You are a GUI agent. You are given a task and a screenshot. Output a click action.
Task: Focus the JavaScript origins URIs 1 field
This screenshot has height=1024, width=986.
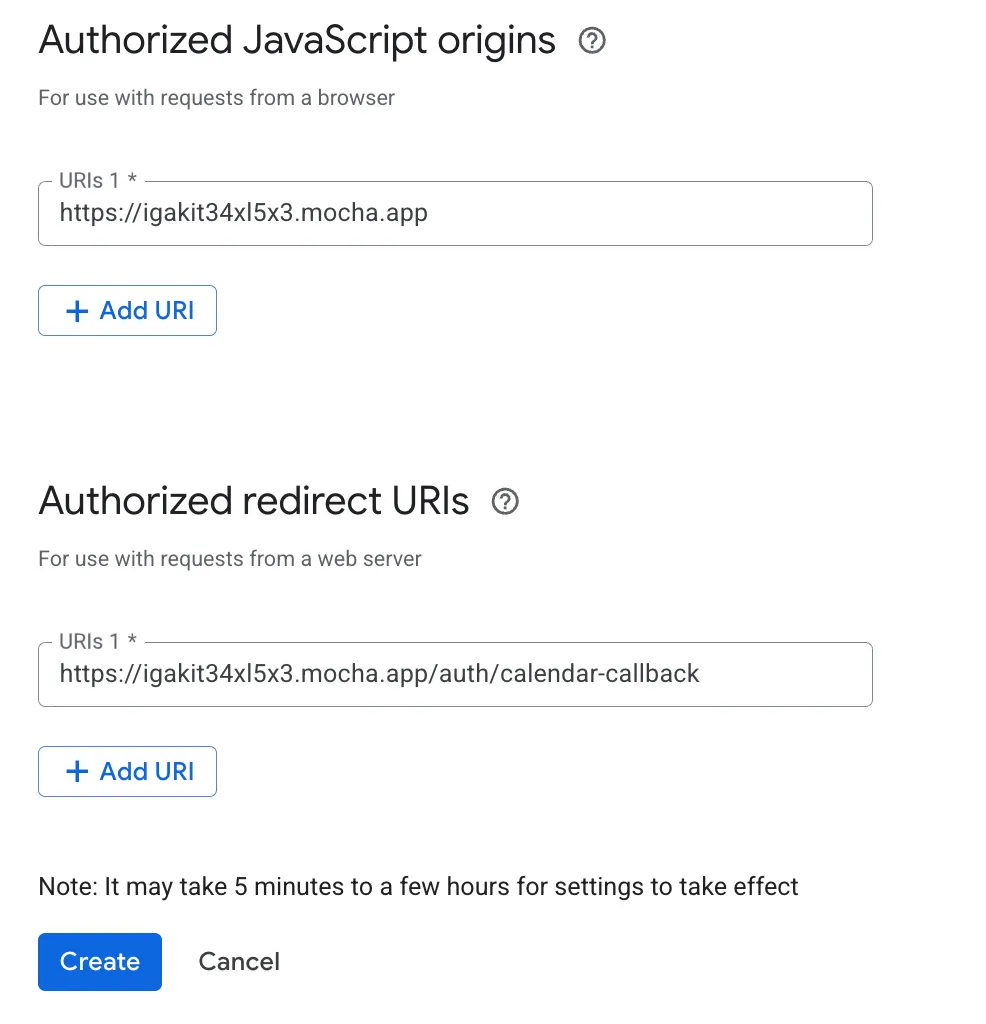click(x=455, y=212)
